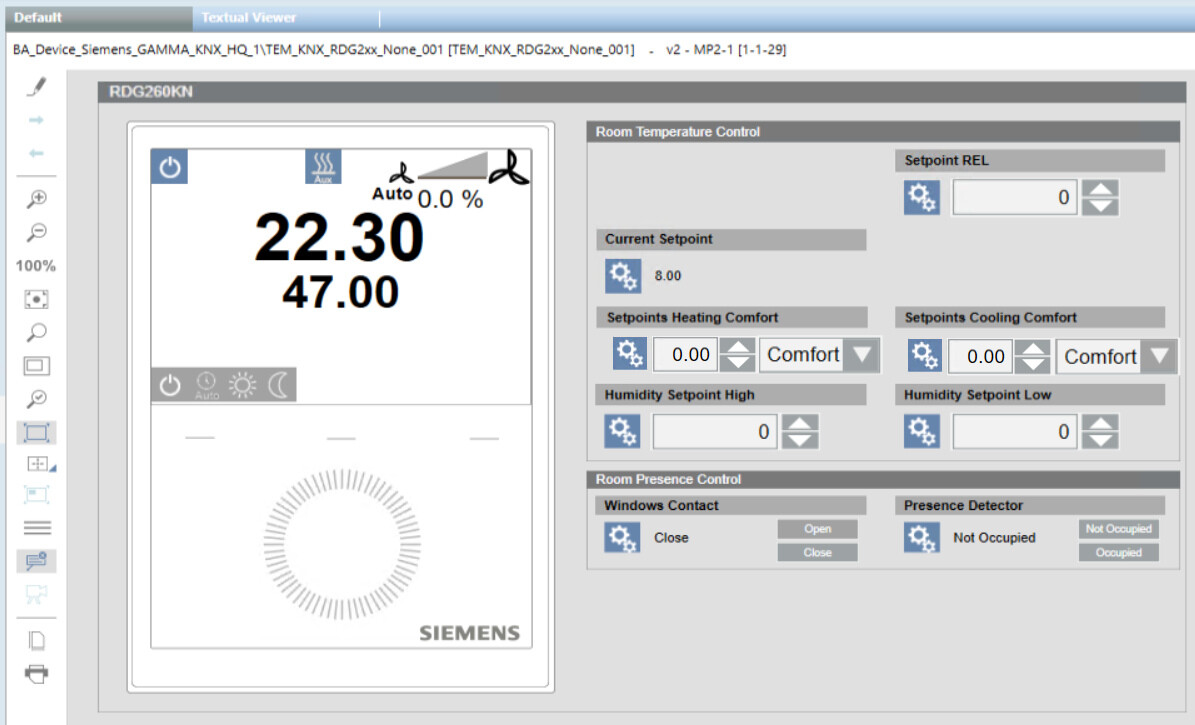Select the moon economy mode icon

[x=276, y=386]
